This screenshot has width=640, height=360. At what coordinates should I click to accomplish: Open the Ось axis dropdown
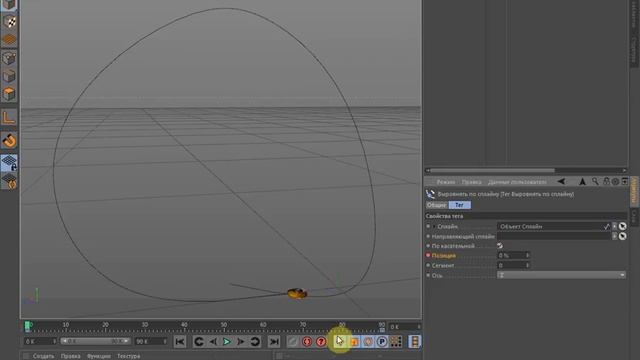click(561, 275)
